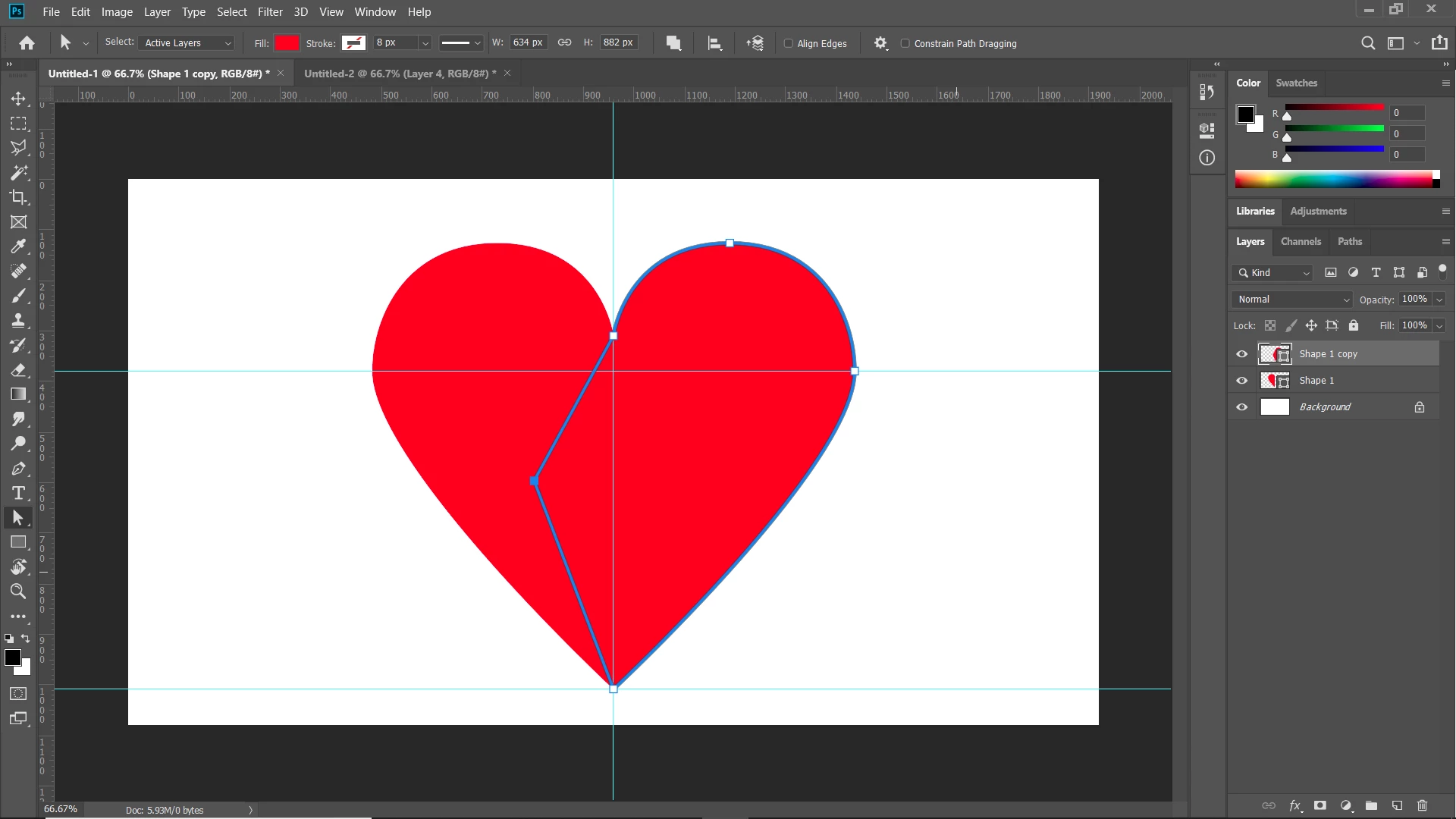The image size is (1456, 819).
Task: Select the Horizontal Type tool
Action: coord(18,493)
